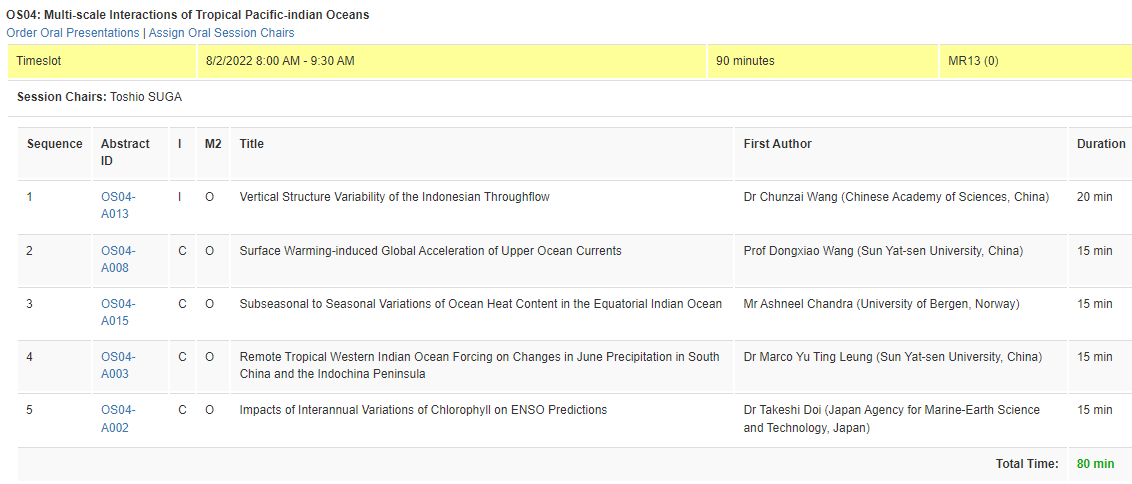Click sequence number 1 link

tap(29, 197)
